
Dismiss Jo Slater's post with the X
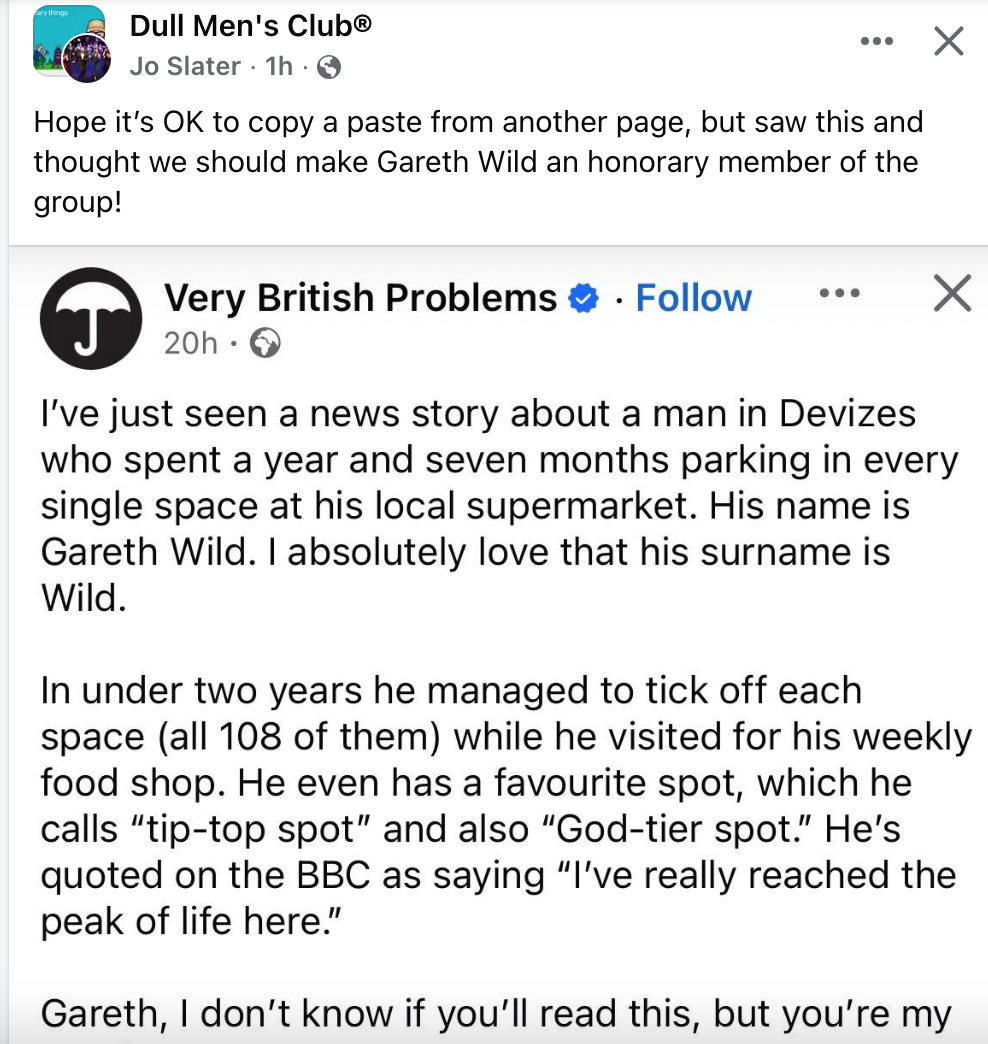pyautogui.click(x=948, y=41)
